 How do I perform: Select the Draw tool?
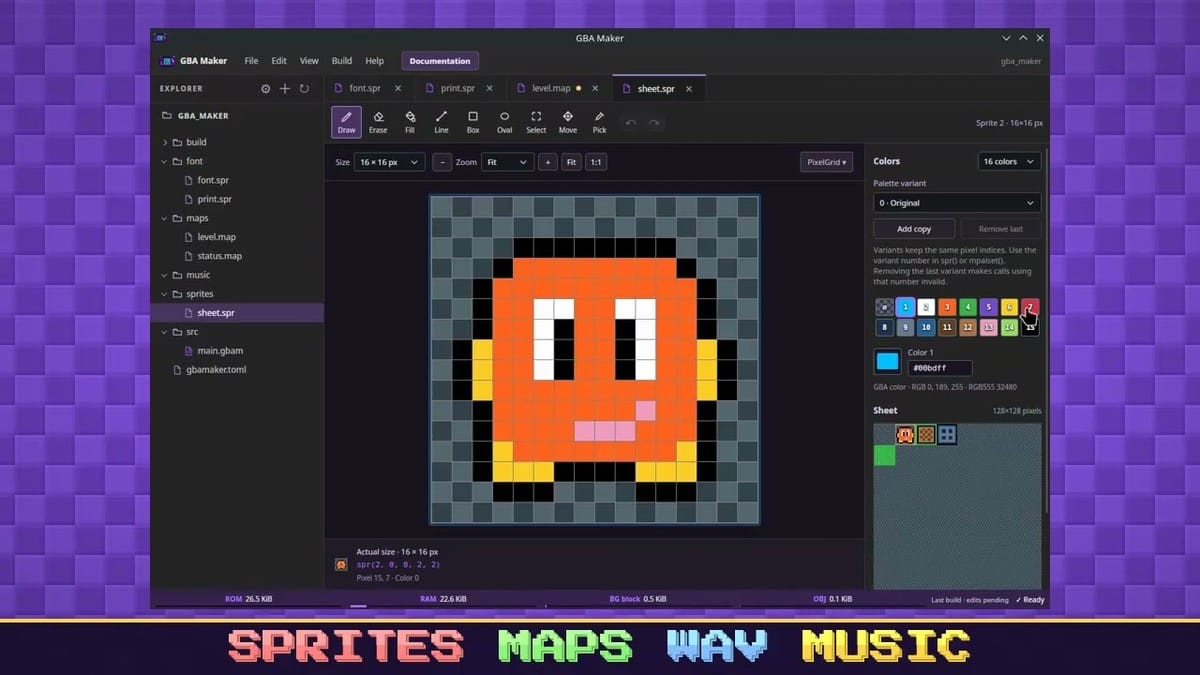pos(346,122)
